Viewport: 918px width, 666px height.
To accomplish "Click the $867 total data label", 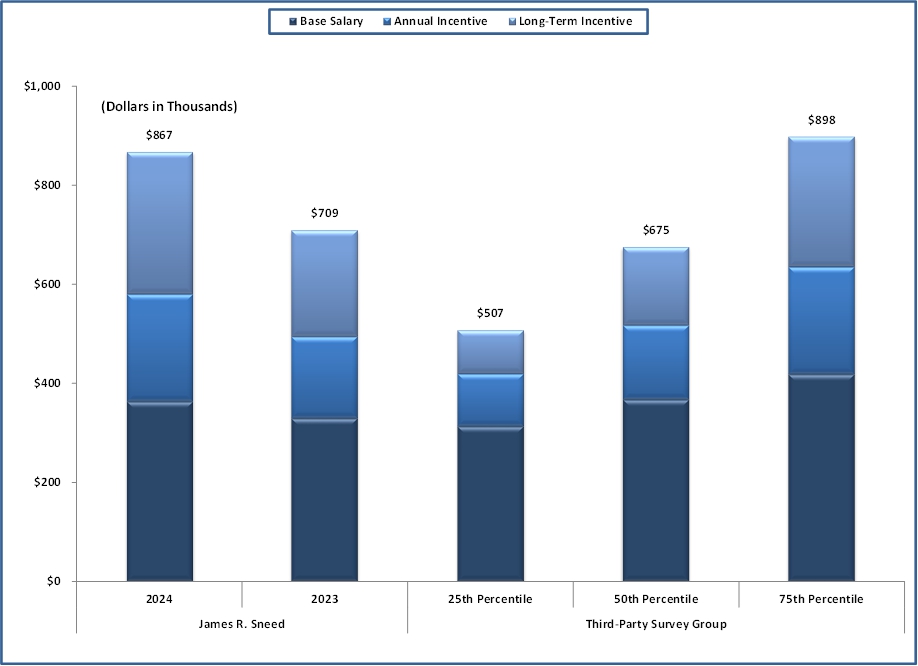I will tap(159, 135).
